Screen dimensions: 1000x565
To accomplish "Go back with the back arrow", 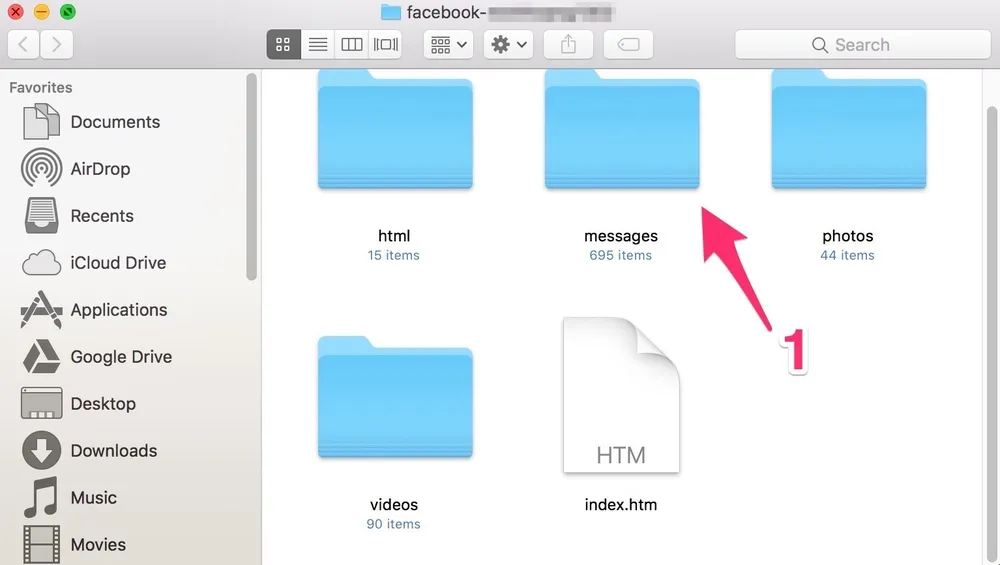I will (x=24, y=45).
